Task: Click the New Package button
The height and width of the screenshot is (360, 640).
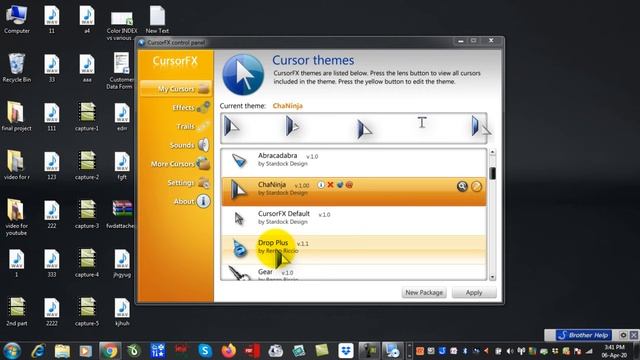Action: coord(424,293)
